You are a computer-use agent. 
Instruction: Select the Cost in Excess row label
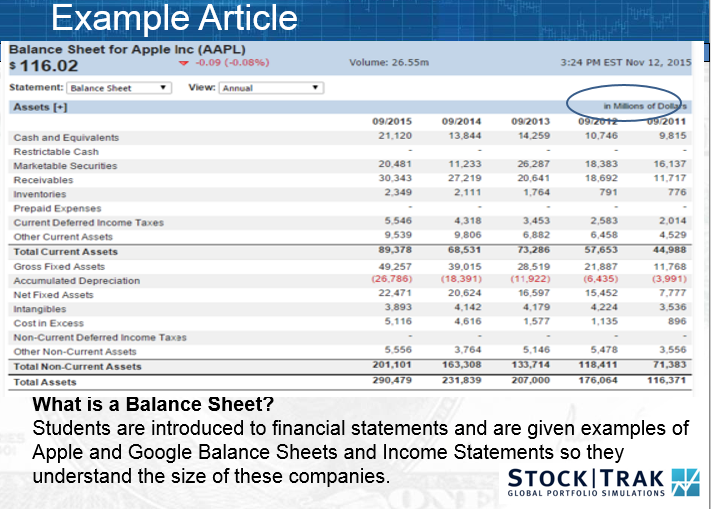point(49,323)
